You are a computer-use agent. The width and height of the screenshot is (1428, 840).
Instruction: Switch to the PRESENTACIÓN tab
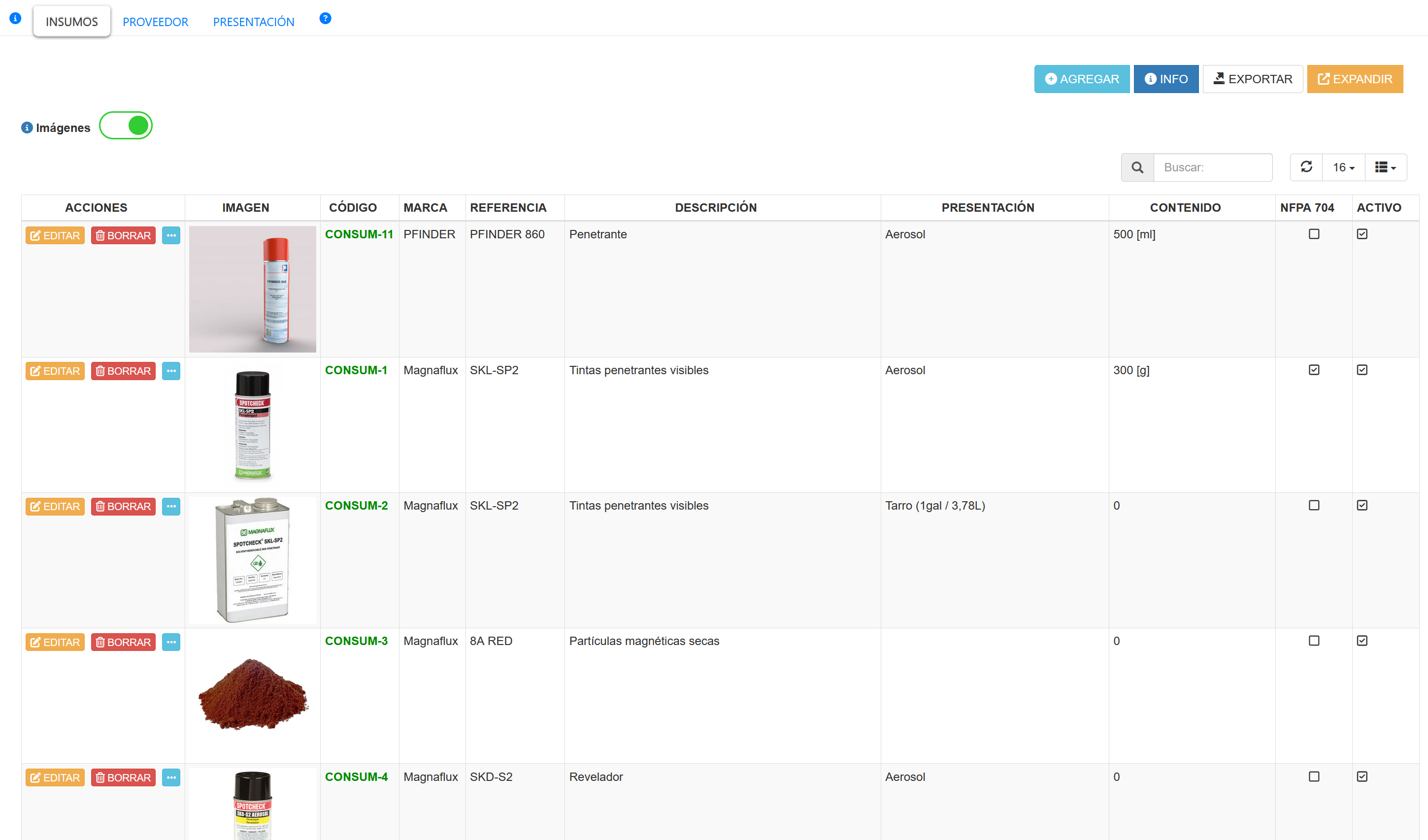253,22
